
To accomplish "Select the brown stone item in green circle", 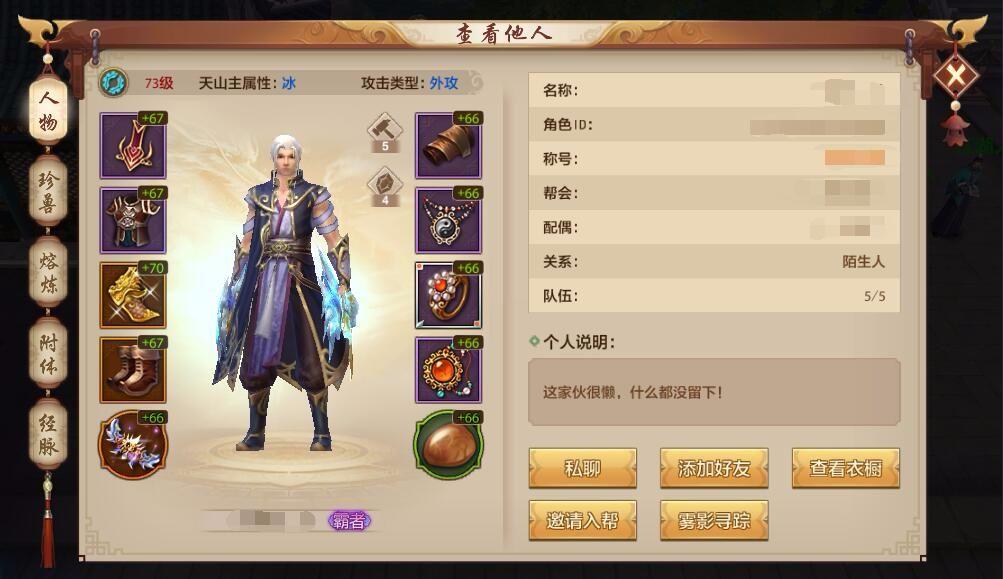I will [x=448, y=445].
